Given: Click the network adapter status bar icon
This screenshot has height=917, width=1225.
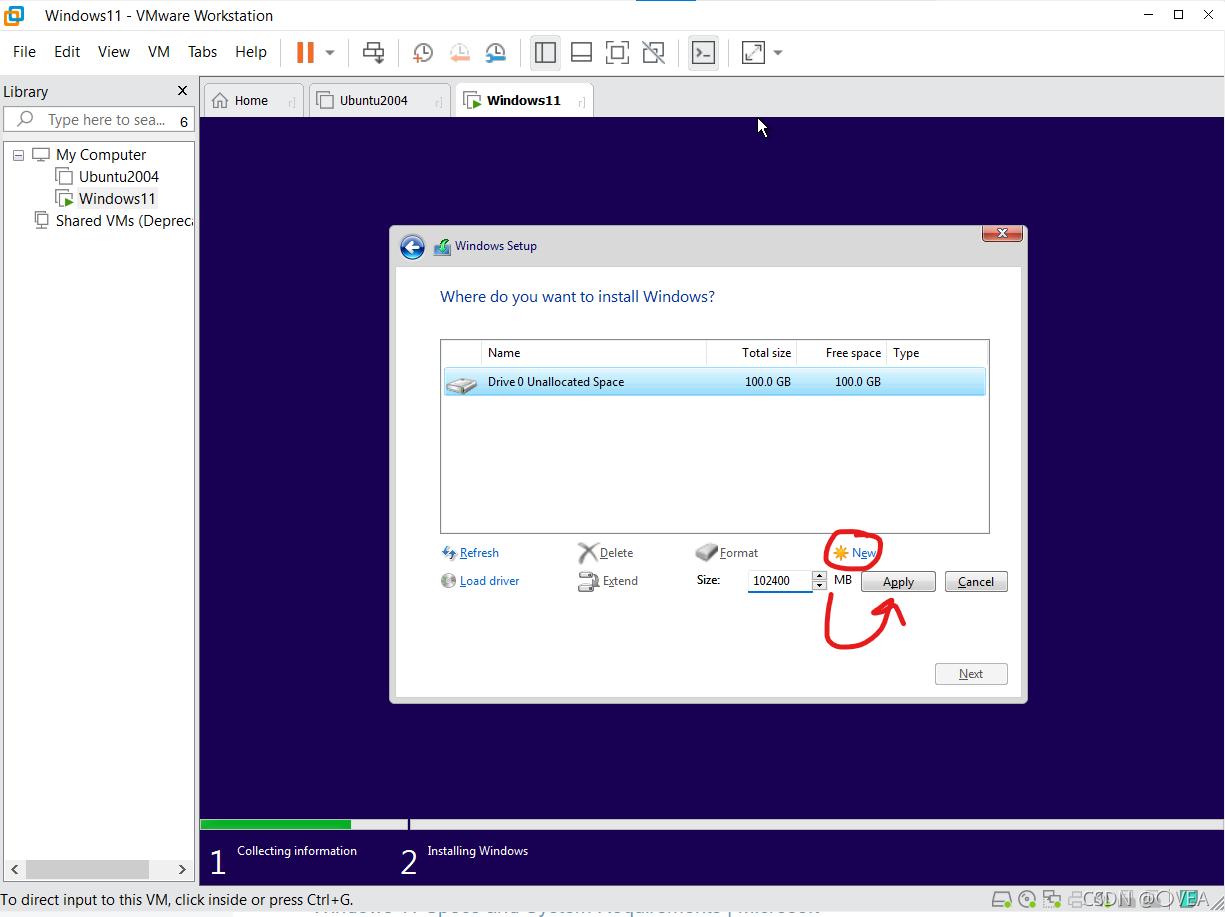Looking at the screenshot, I should click(1052, 898).
